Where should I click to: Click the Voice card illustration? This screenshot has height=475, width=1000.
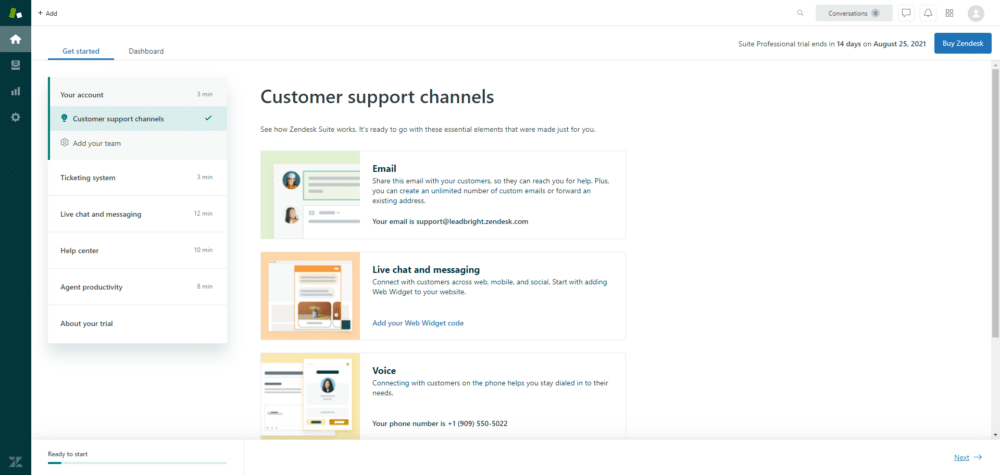coord(311,396)
